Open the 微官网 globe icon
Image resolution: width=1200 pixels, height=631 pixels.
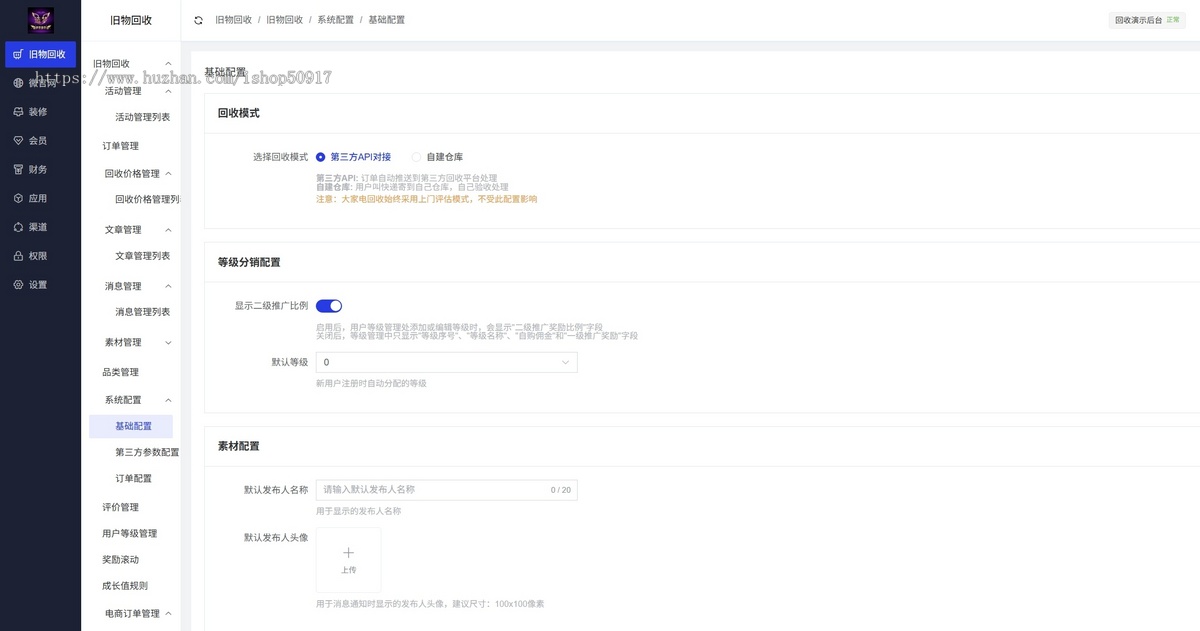click(18, 83)
